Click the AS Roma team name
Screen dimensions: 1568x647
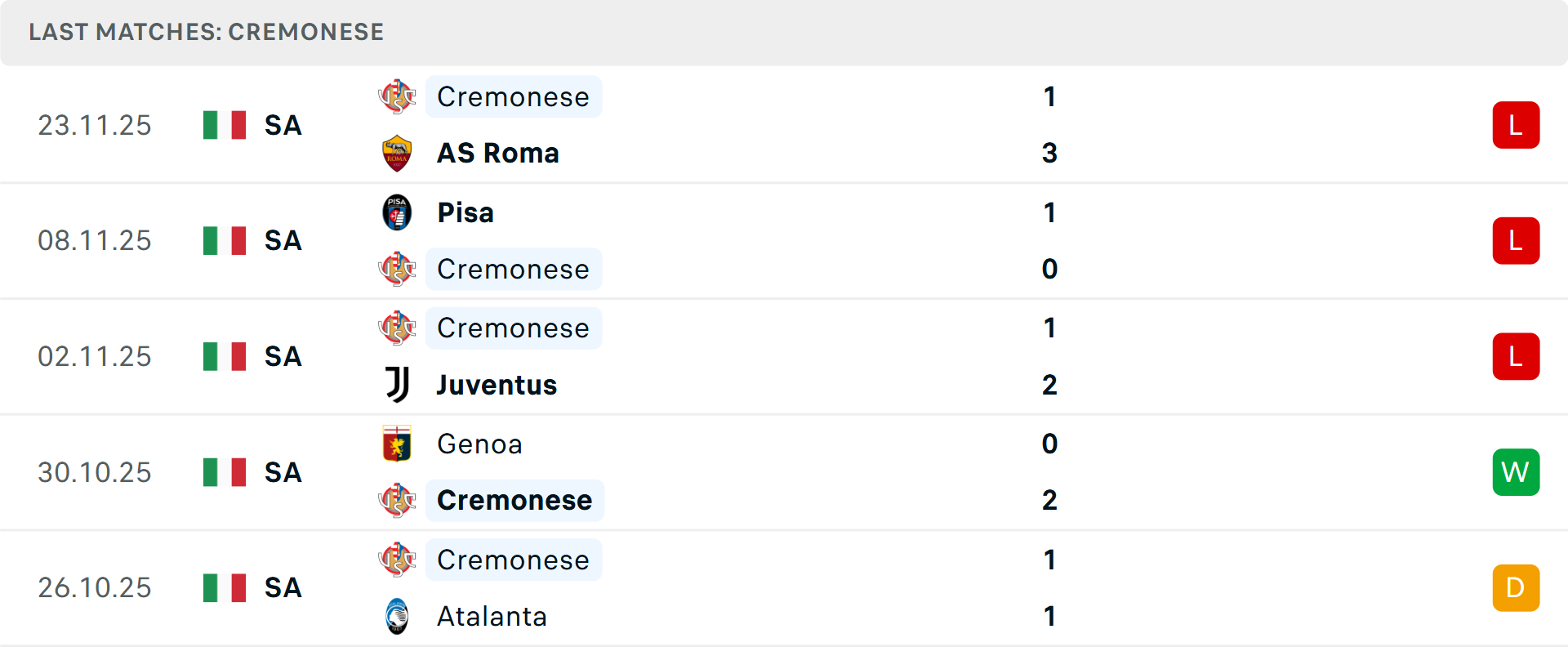497,153
